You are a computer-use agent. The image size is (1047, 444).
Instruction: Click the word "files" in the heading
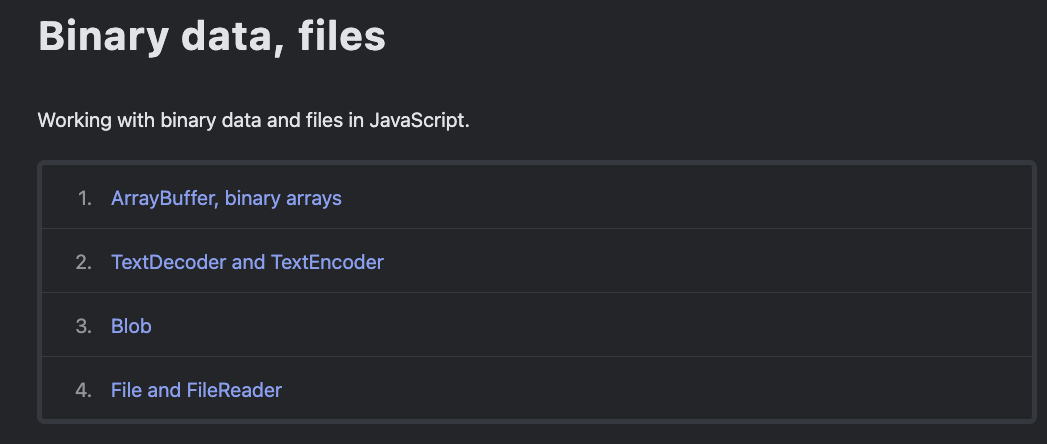pyautogui.click(x=341, y=36)
